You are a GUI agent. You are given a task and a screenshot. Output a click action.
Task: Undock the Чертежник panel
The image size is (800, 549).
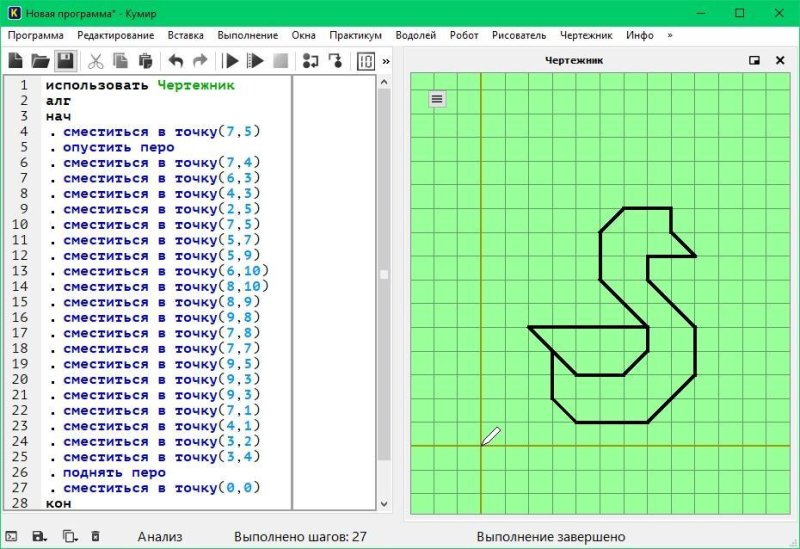(755, 61)
